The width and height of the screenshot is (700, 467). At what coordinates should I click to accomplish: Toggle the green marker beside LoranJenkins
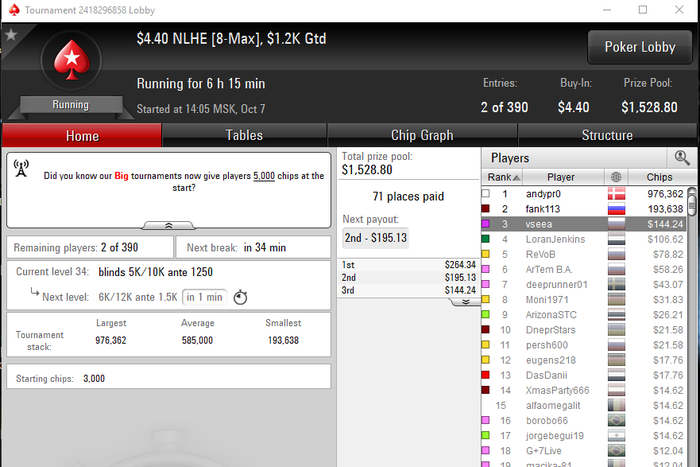click(x=486, y=239)
